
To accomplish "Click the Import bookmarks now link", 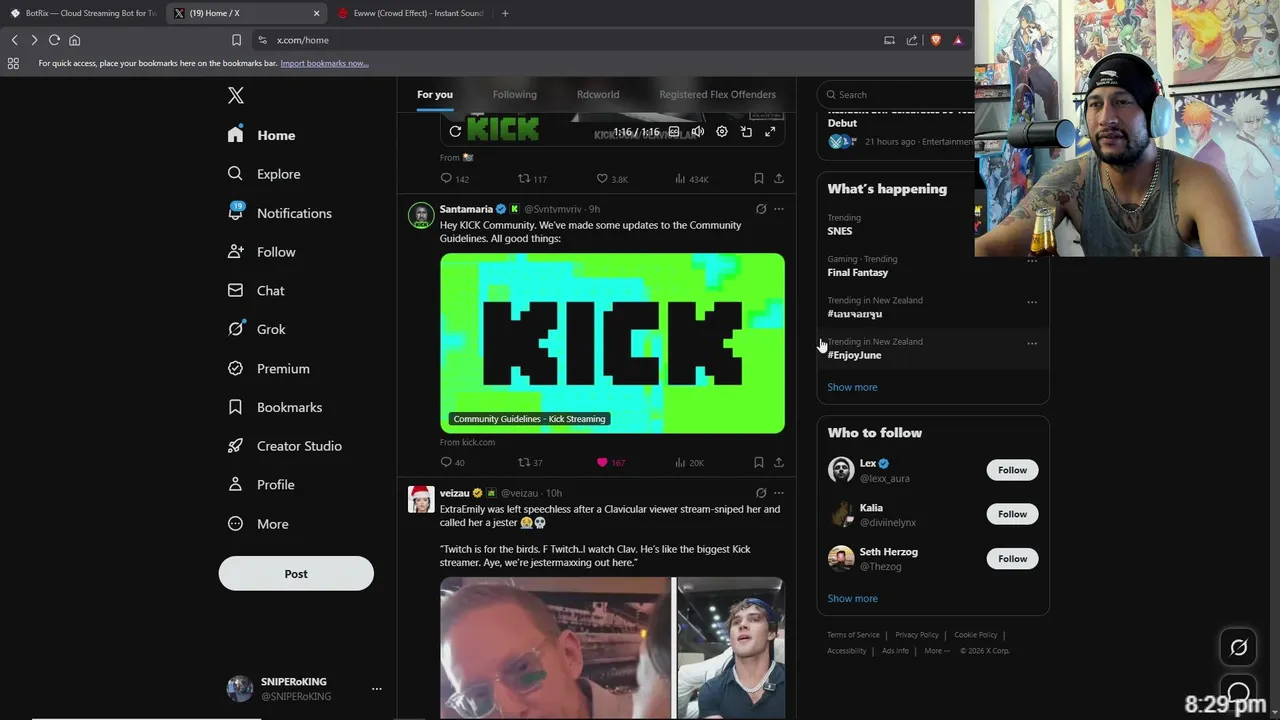I will coord(324,63).
